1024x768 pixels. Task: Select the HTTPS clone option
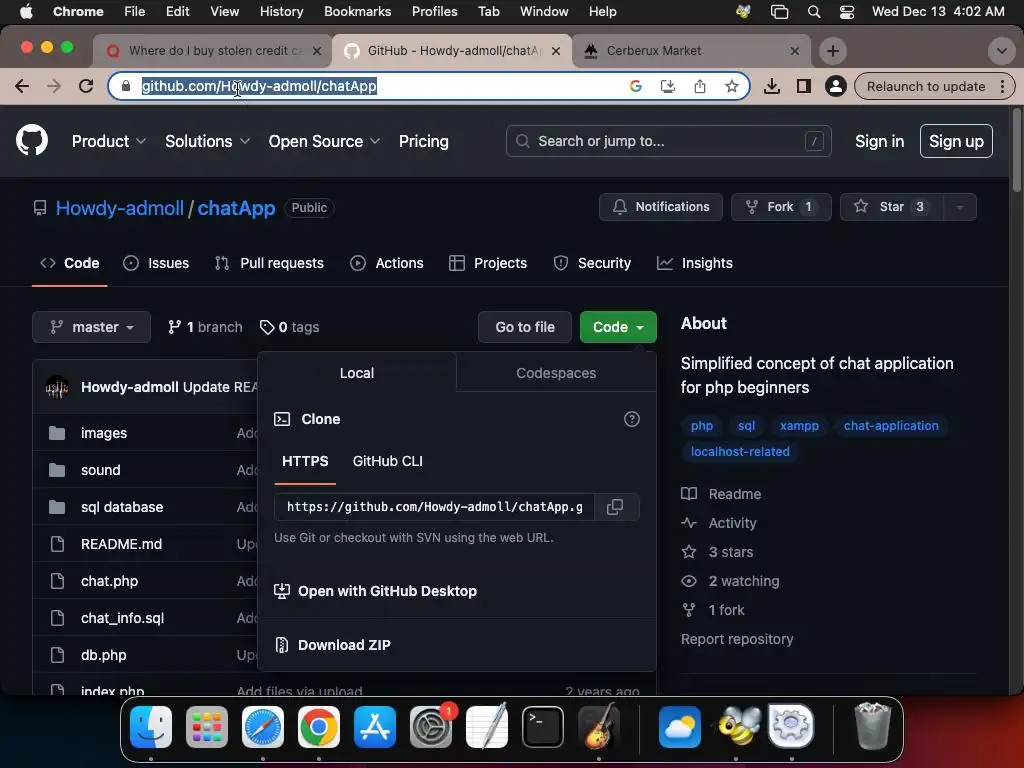[x=305, y=461]
